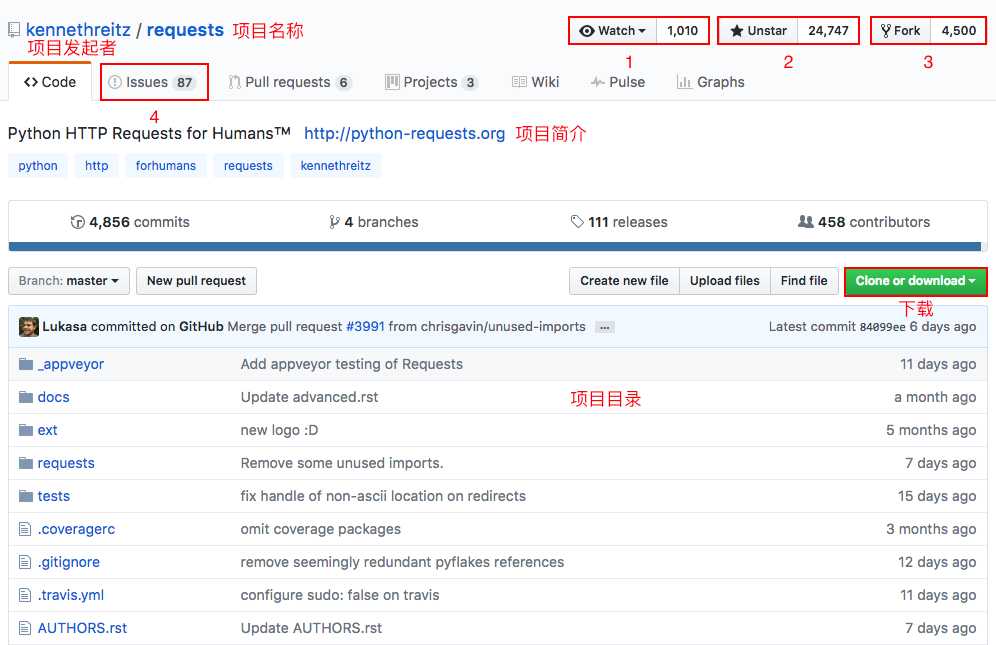Open the Graphs tab

pos(710,82)
